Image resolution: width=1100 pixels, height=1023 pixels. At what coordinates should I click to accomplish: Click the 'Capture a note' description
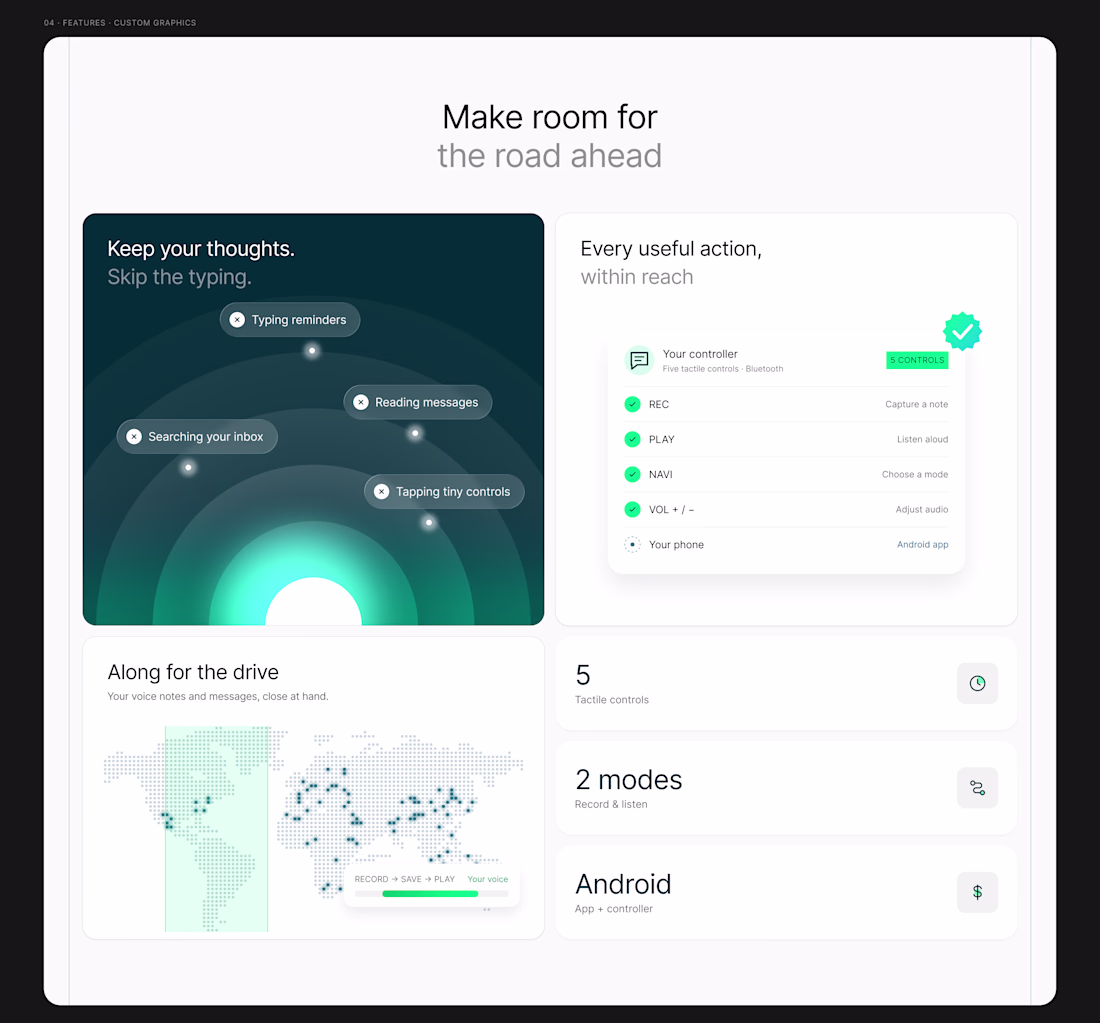tap(916, 404)
